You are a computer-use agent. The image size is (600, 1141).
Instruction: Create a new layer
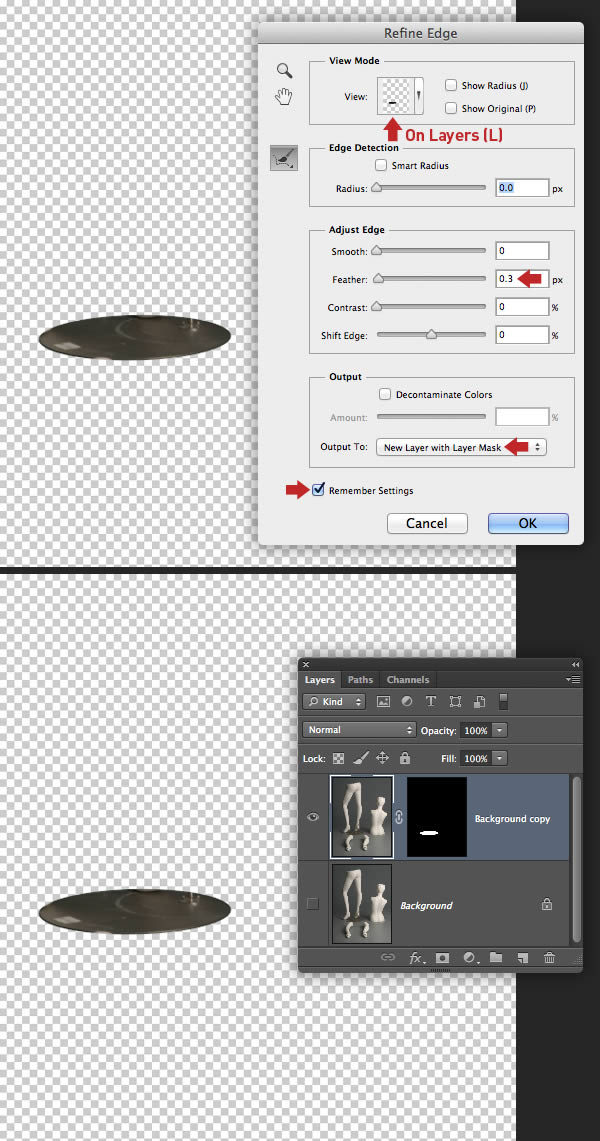522,958
